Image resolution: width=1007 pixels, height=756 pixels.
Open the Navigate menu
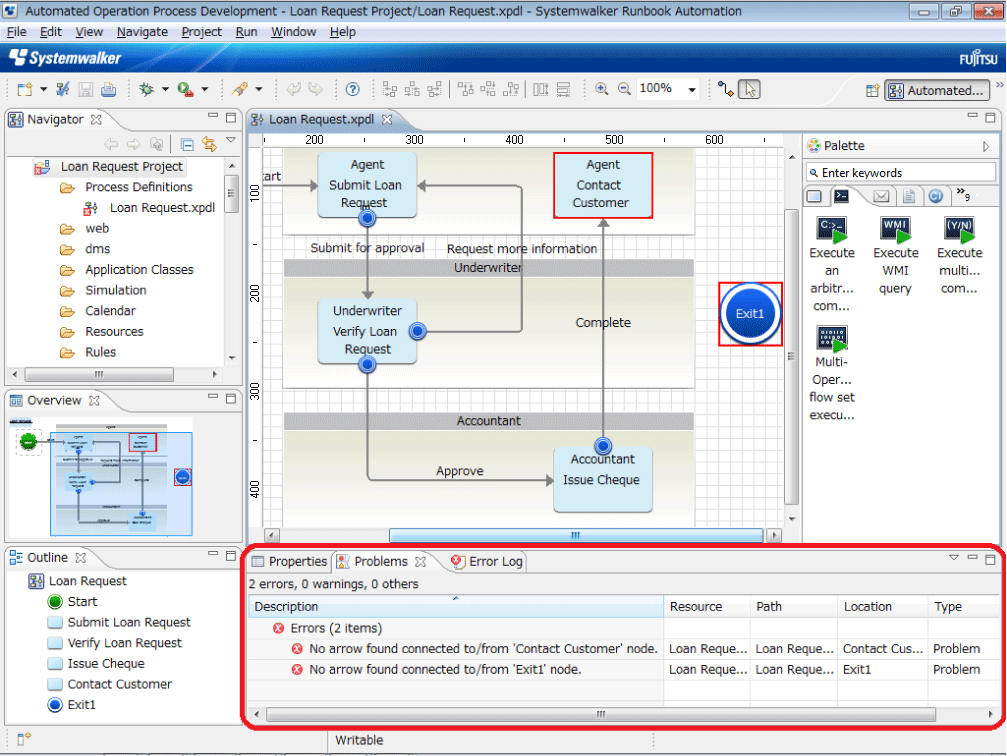point(142,31)
